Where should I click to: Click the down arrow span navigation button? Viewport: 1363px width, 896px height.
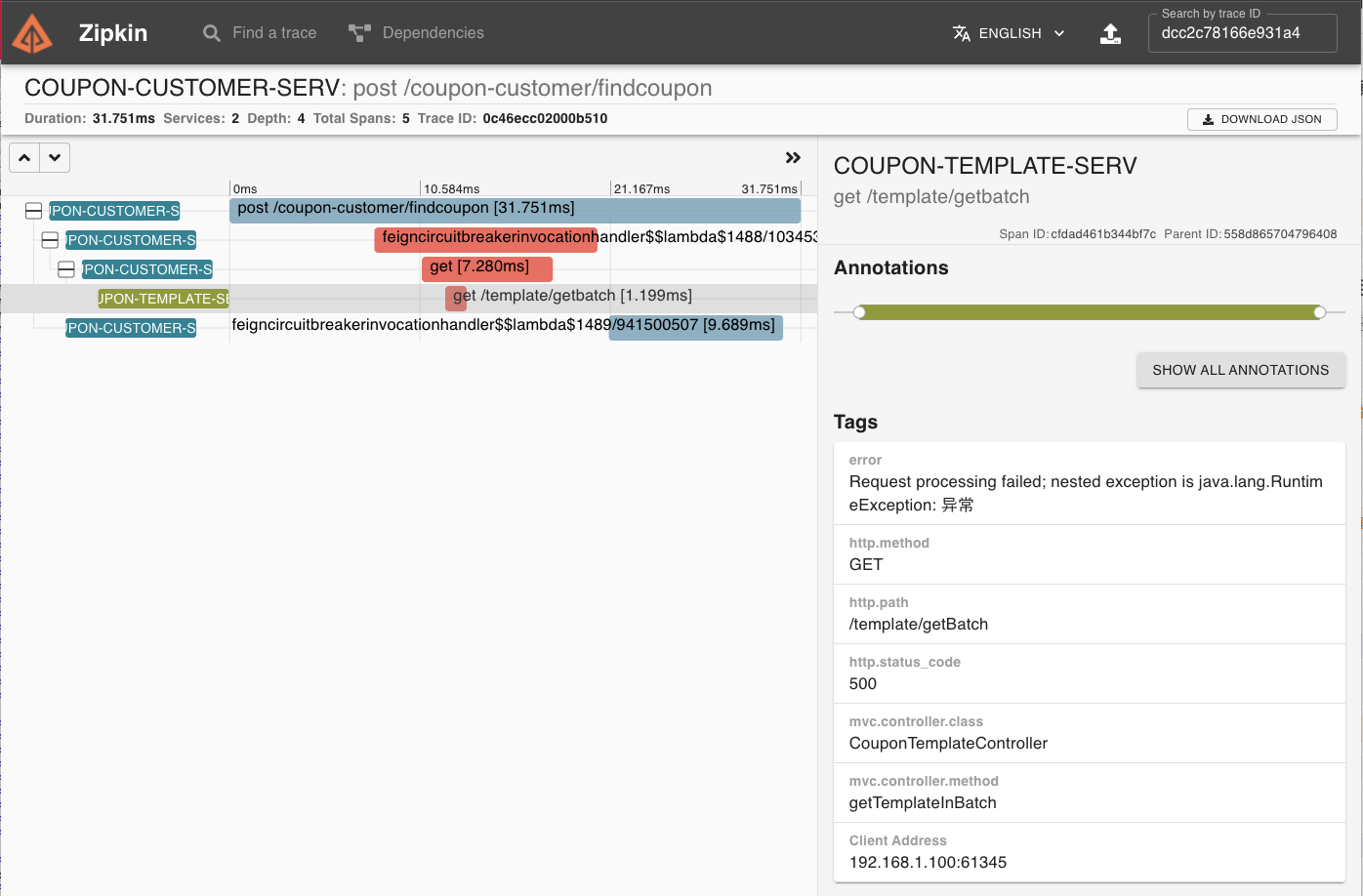point(55,158)
